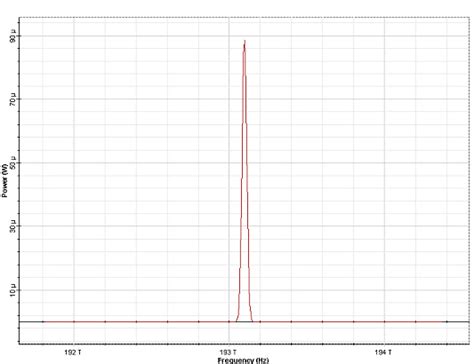Click the 70 µ power axis label
474x364 pixels.
13,99
